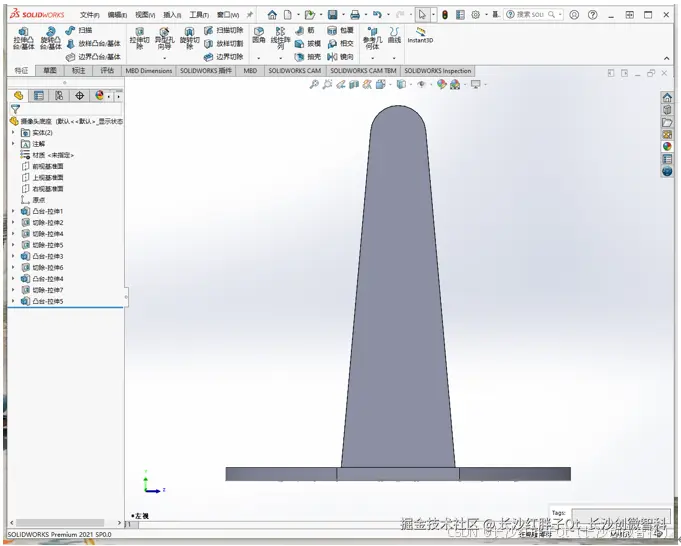Viewport: 681px width, 546px height.
Task: Select the 前视基准面 front plane
Action: (x=42, y=166)
